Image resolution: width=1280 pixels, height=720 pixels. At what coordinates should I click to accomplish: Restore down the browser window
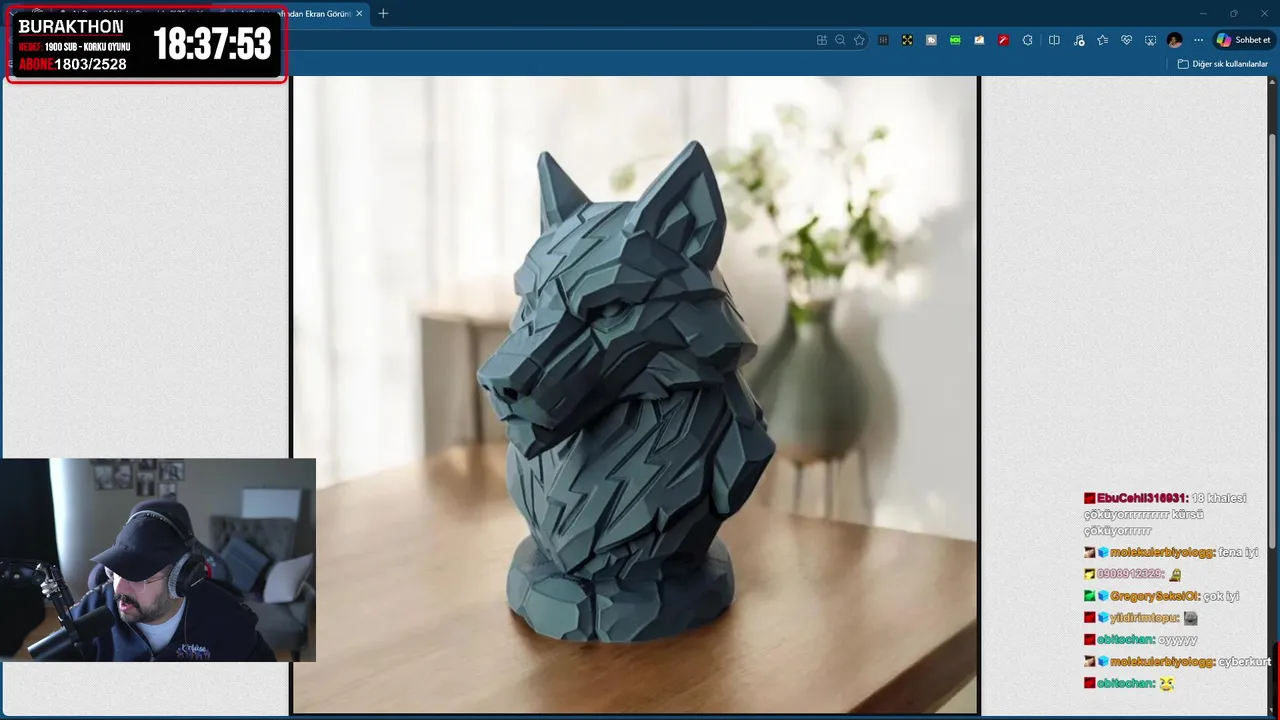coord(1234,13)
